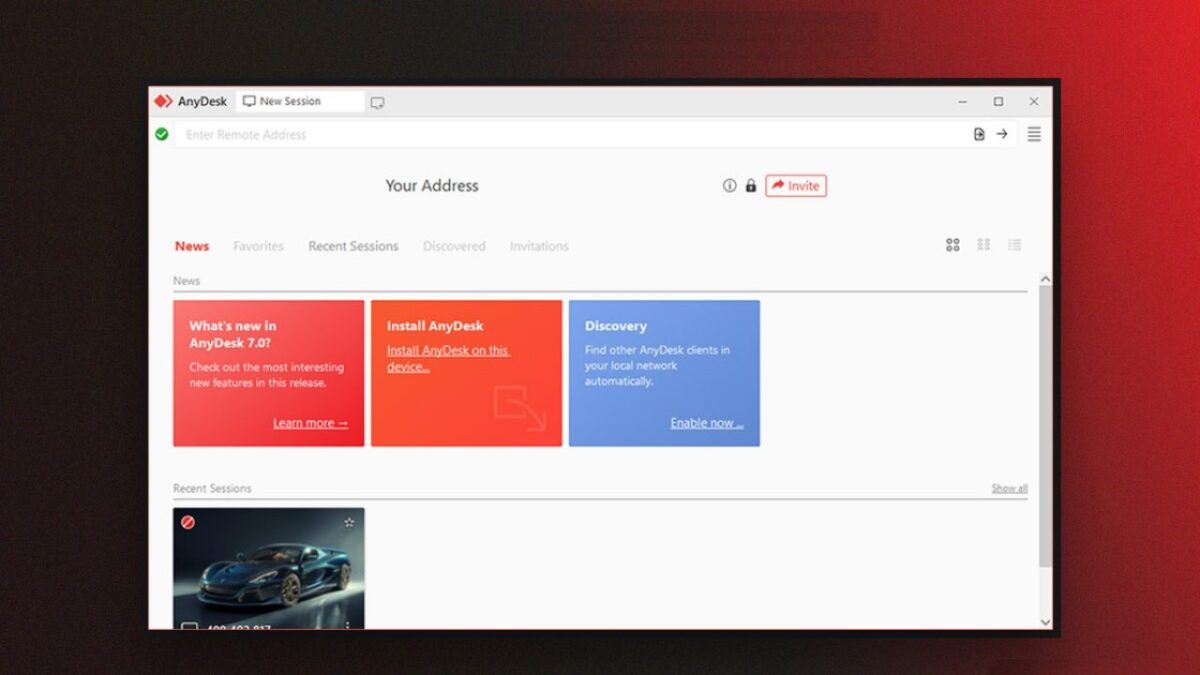The width and height of the screenshot is (1200, 675).
Task: Click Install AnyDesk on this device link
Action: pyautogui.click(x=448, y=358)
